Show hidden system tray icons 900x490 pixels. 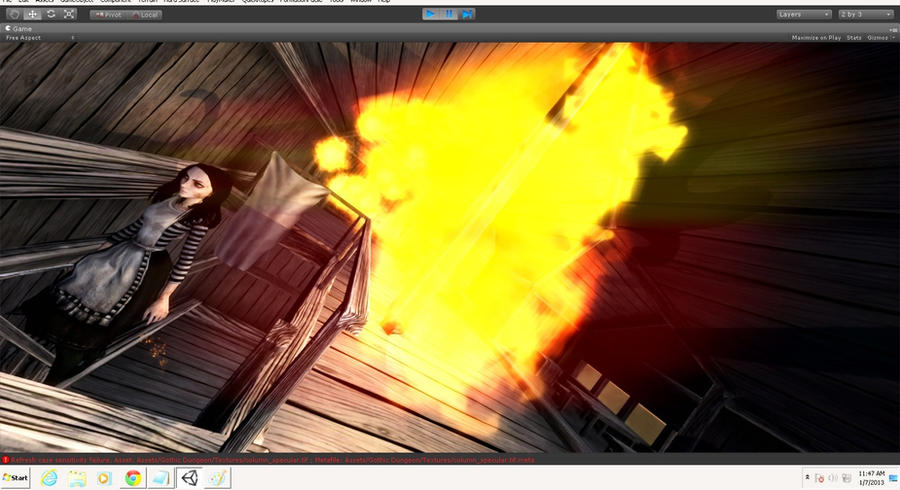tap(807, 477)
